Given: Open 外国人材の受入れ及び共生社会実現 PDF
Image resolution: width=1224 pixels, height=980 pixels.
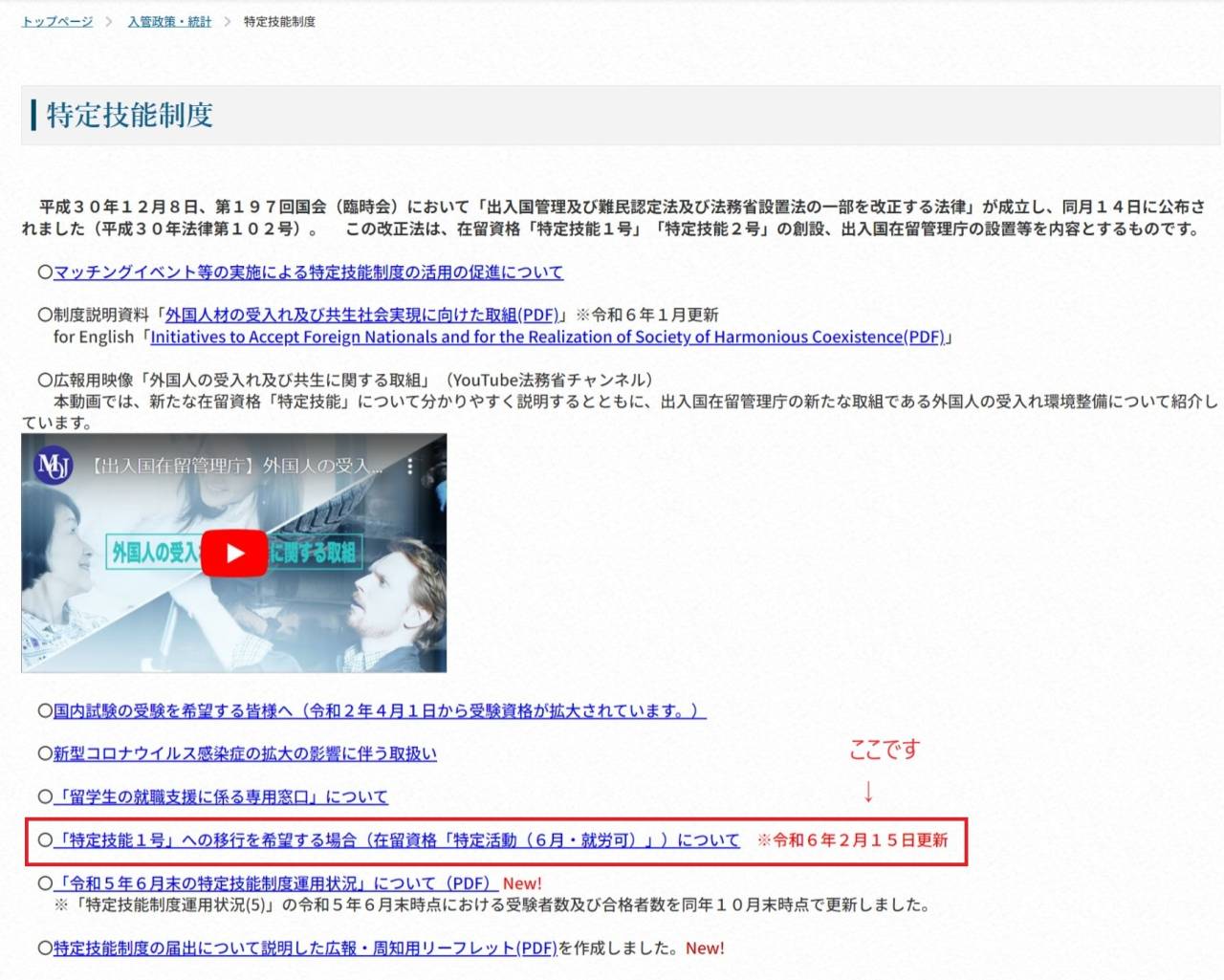Looking at the screenshot, I should [361, 315].
